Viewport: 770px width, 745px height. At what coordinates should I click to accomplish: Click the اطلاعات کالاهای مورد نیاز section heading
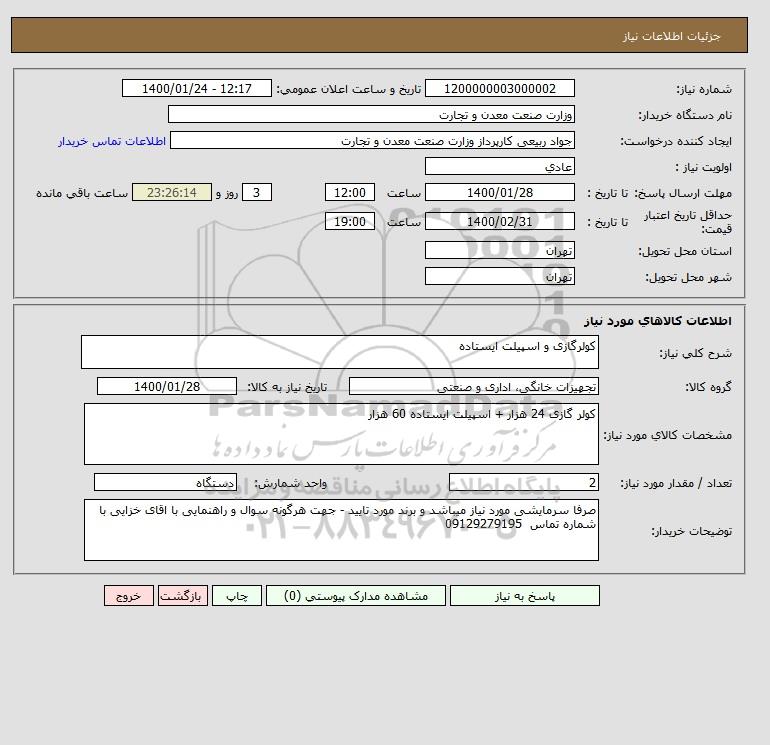pos(658,321)
